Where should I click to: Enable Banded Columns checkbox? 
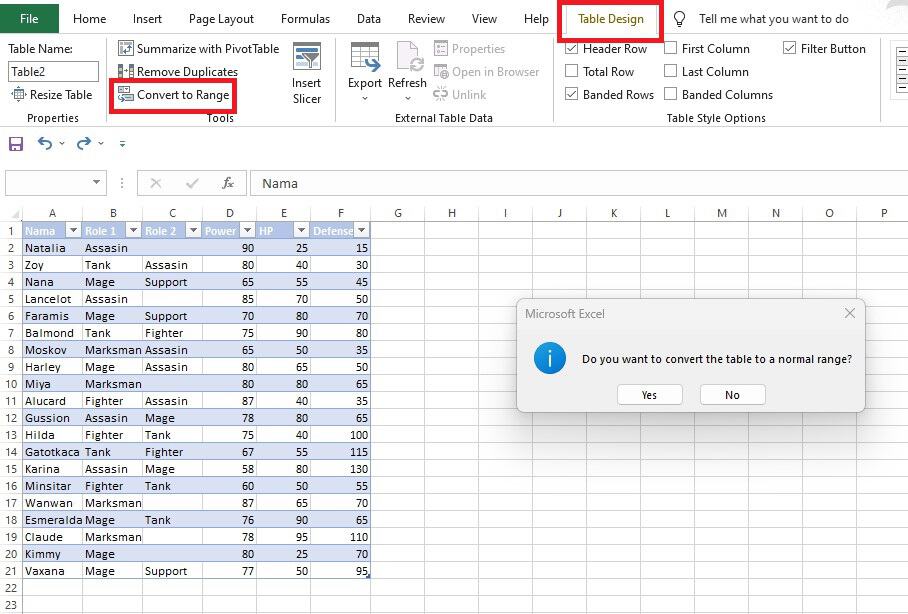[x=671, y=94]
